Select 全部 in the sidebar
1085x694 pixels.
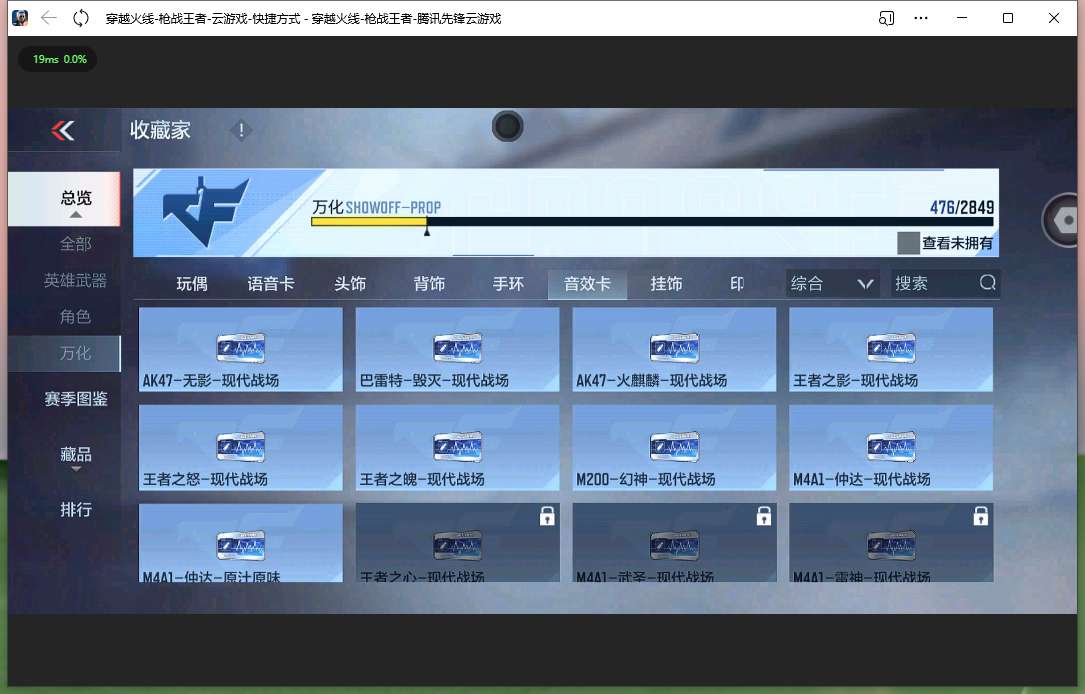click(x=75, y=244)
